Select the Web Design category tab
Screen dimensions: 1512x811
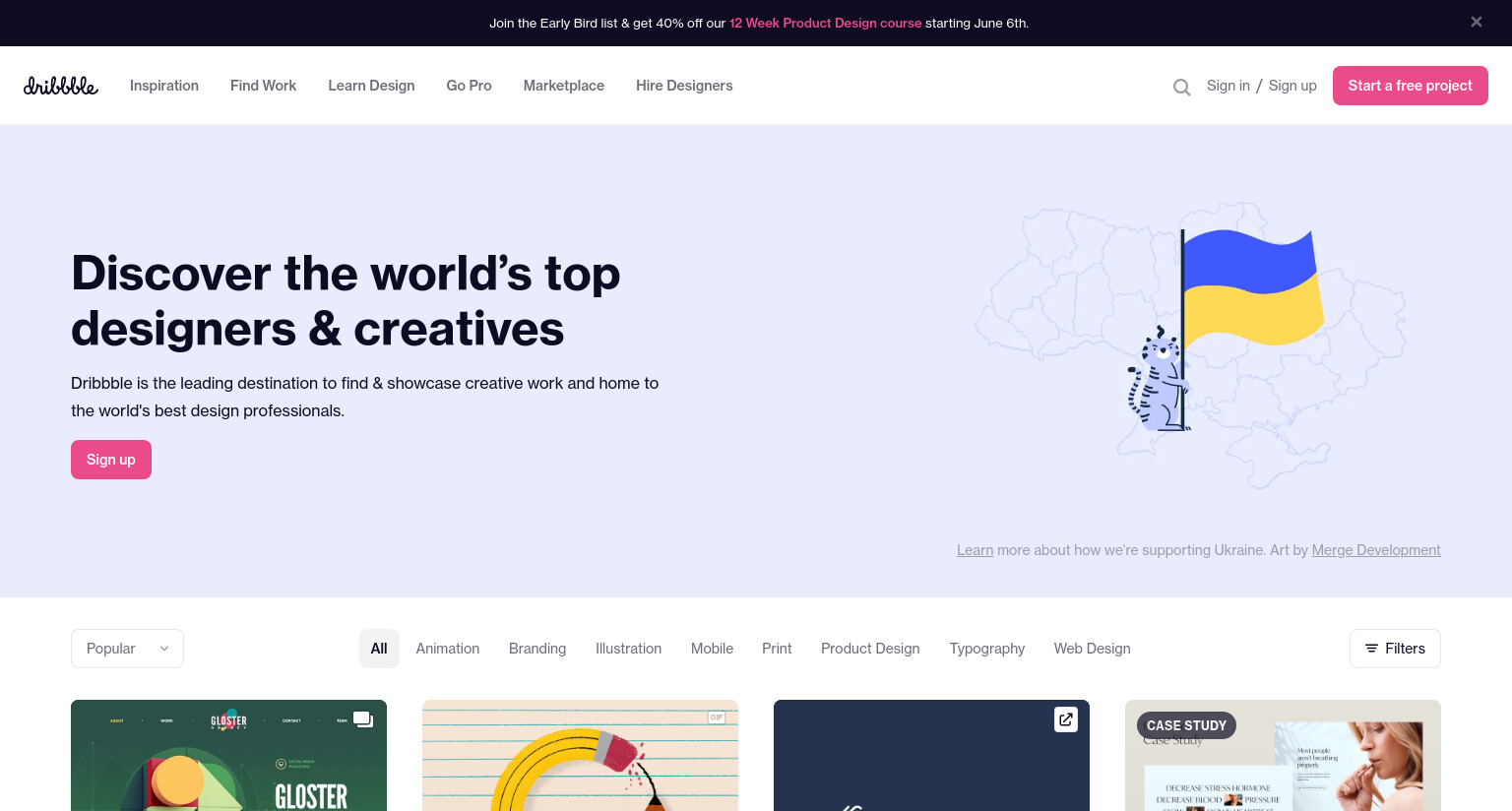pyautogui.click(x=1093, y=649)
